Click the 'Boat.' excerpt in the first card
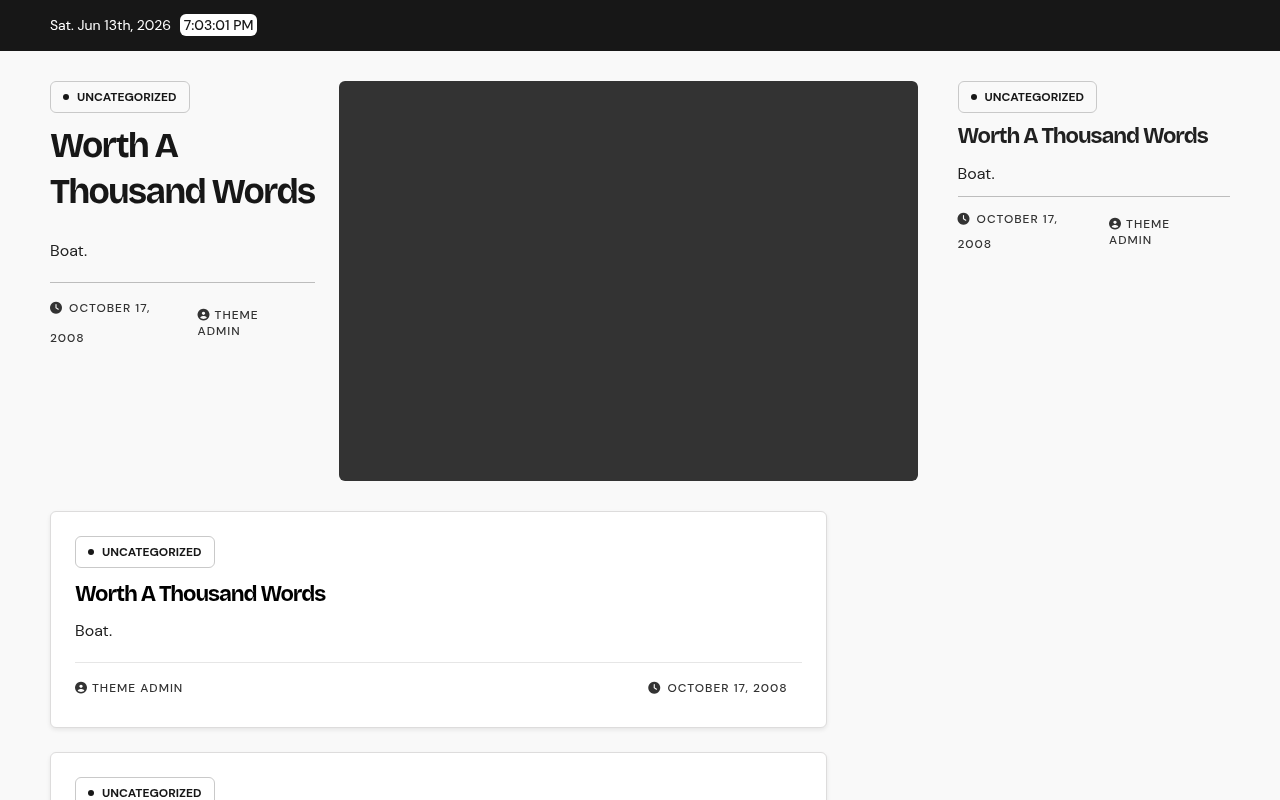 pyautogui.click(x=94, y=631)
